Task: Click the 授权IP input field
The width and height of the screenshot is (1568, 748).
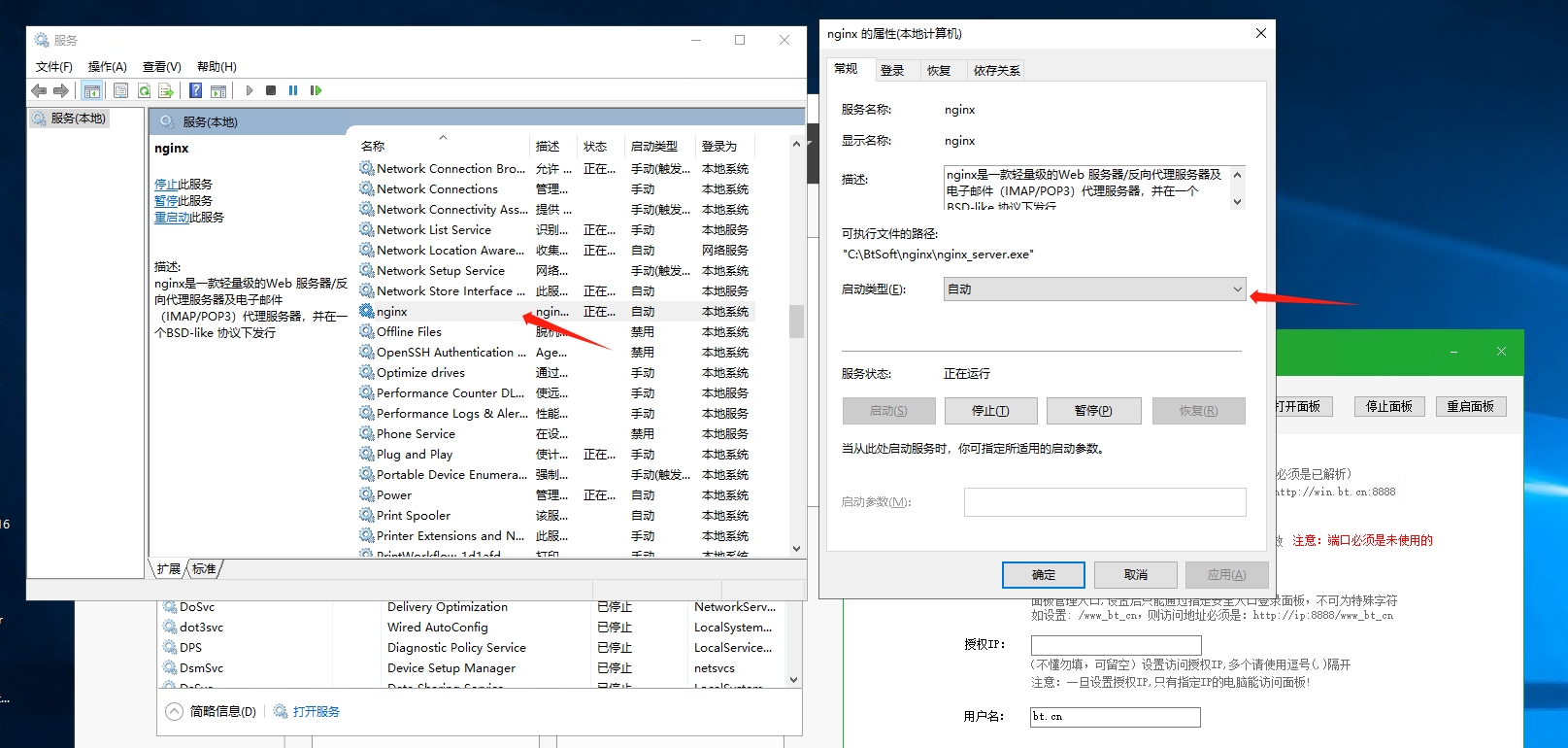Action: (1116, 645)
